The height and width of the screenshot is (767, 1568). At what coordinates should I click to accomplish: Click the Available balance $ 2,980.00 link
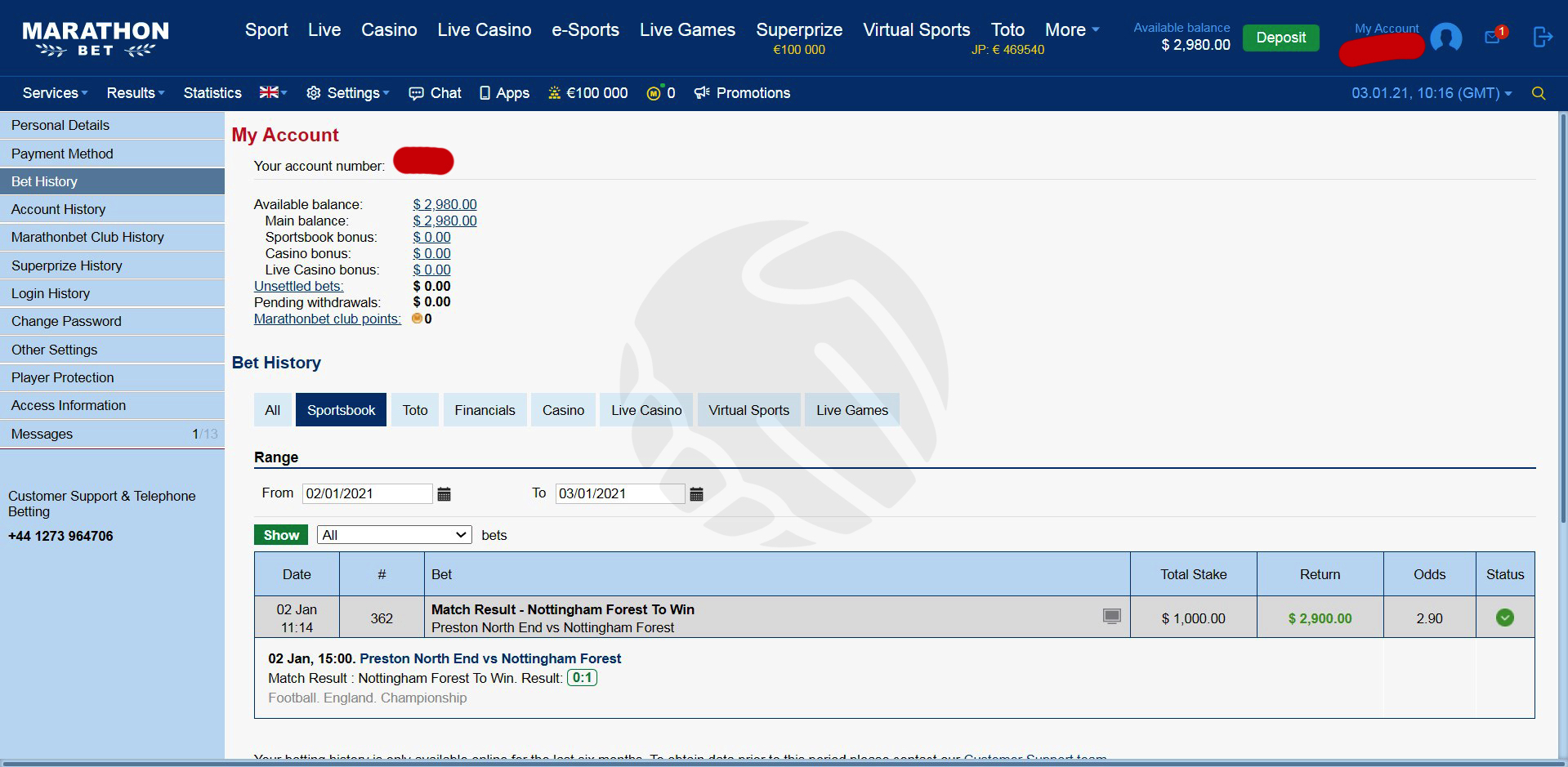[444, 204]
